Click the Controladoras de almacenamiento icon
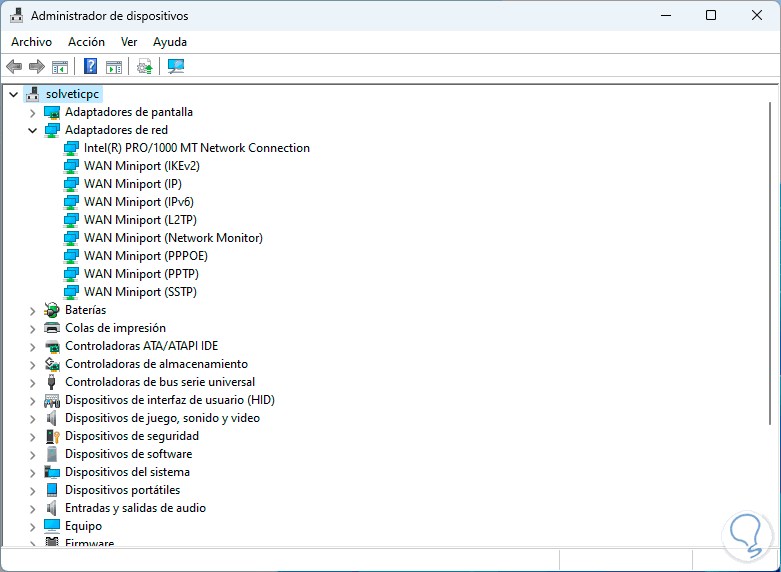 52,364
